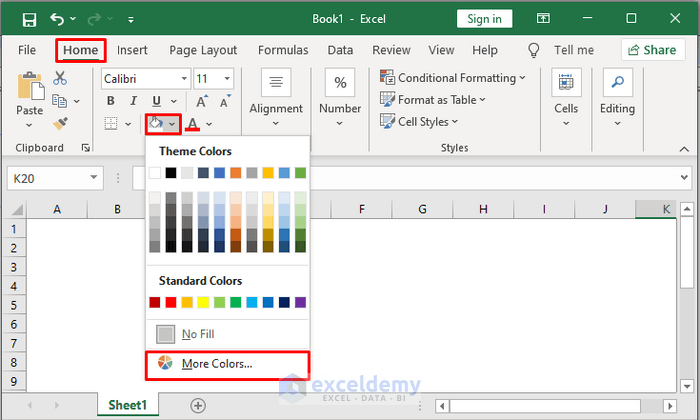Image resolution: width=700 pixels, height=420 pixels.
Task: Click the Sign in button
Action: (485, 19)
